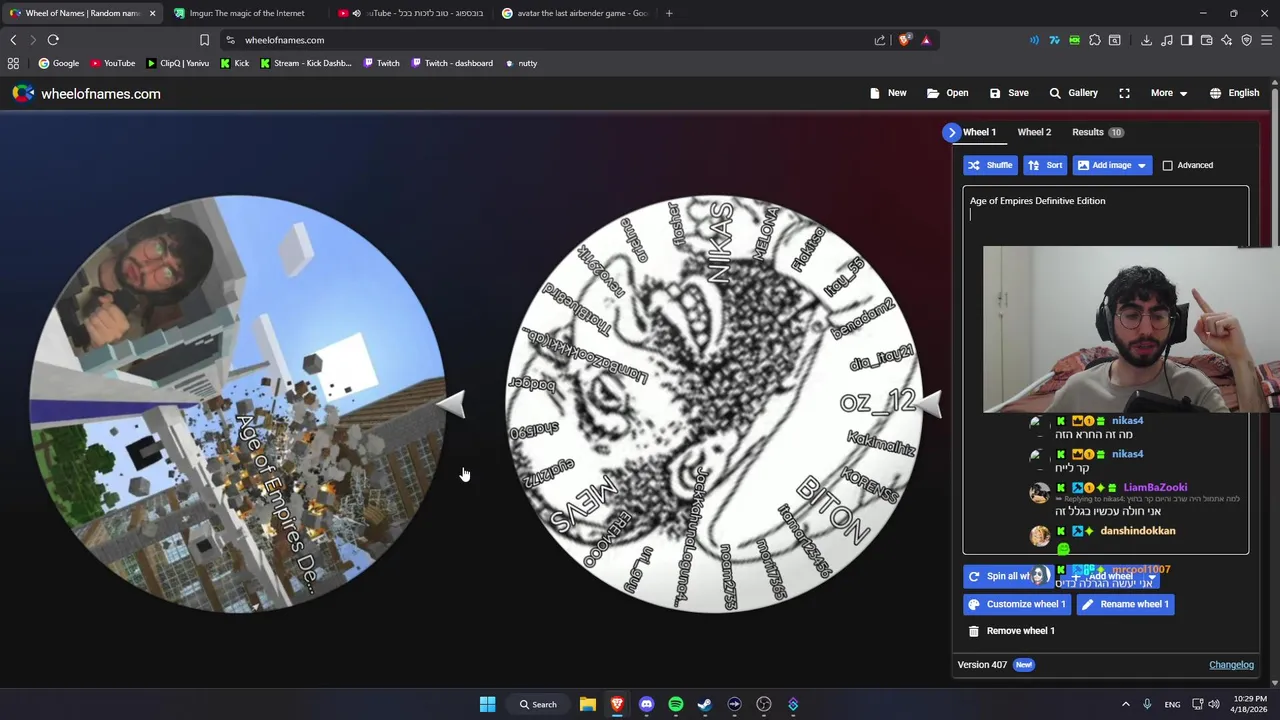Open taskbar Search
This screenshot has height=720, width=1280.
538,704
